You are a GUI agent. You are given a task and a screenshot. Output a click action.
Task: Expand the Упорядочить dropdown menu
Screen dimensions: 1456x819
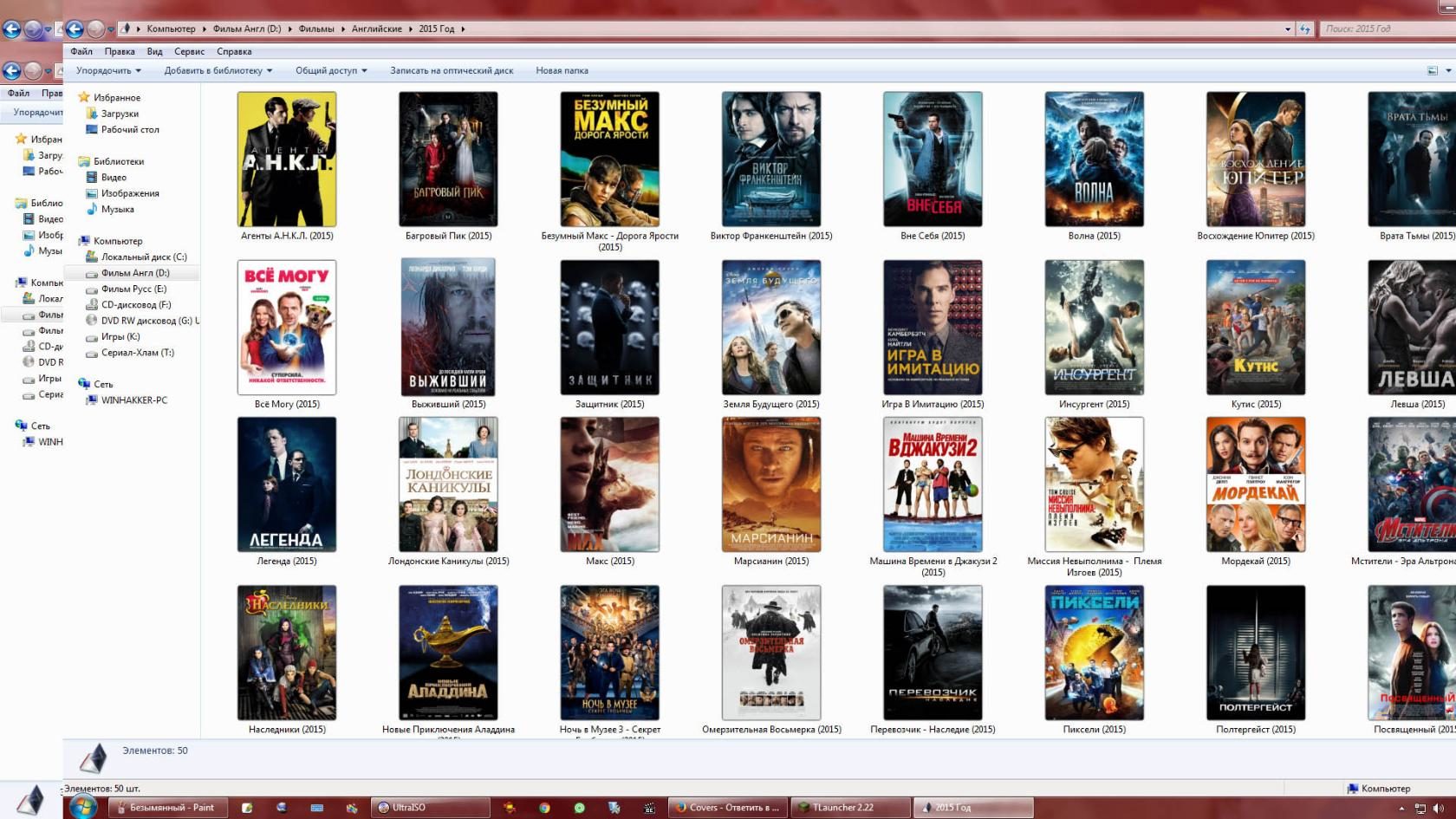108,71
